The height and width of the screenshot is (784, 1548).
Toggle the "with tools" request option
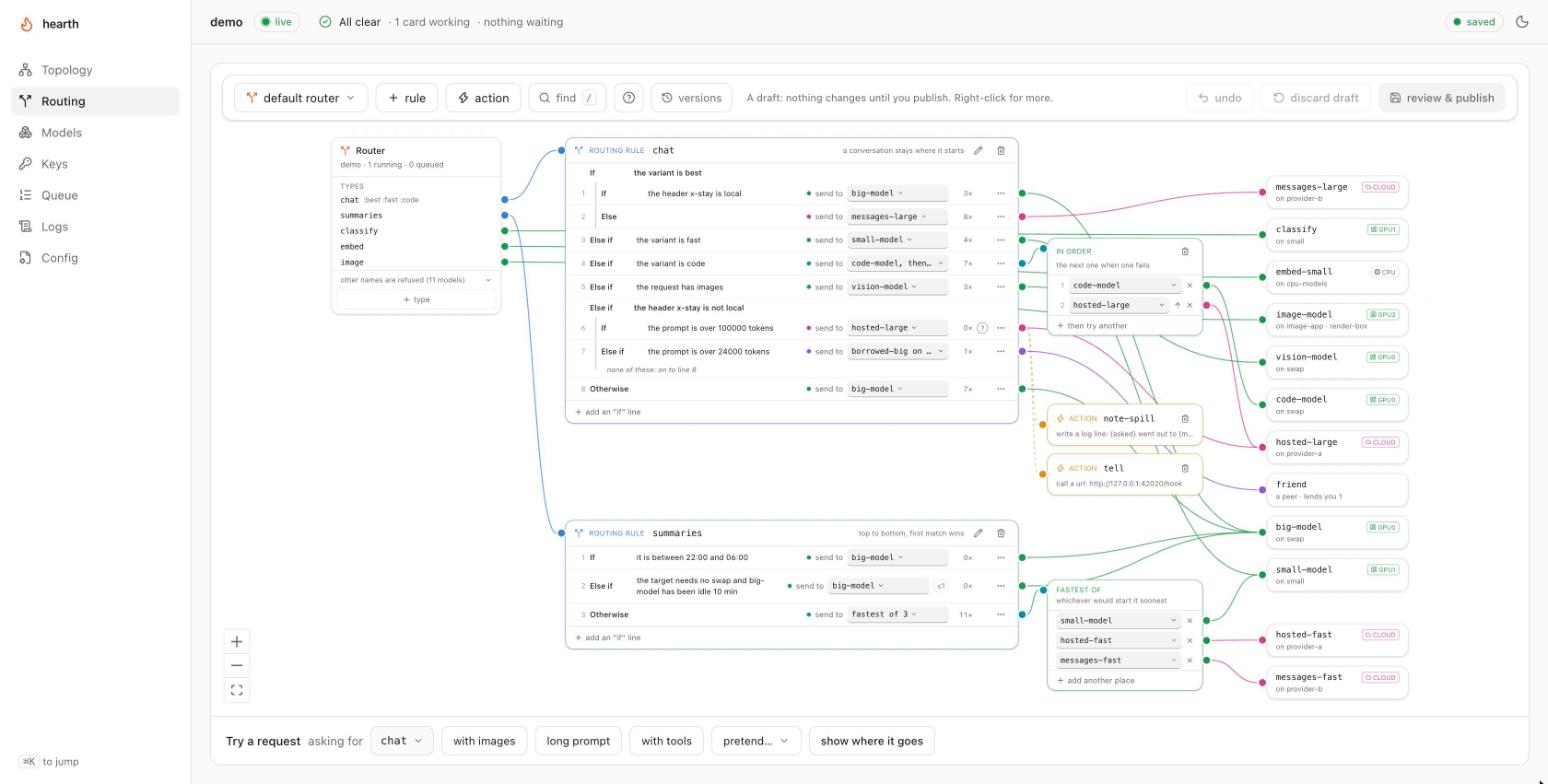point(666,741)
